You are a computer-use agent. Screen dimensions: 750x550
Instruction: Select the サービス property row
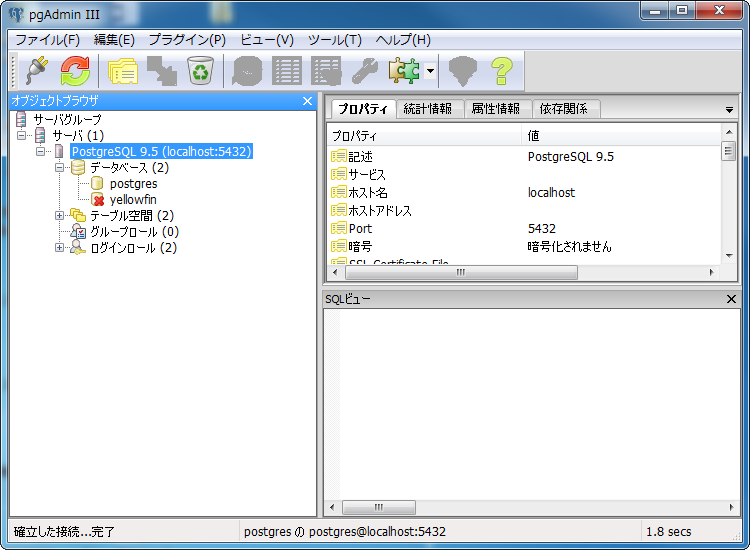click(x=524, y=175)
